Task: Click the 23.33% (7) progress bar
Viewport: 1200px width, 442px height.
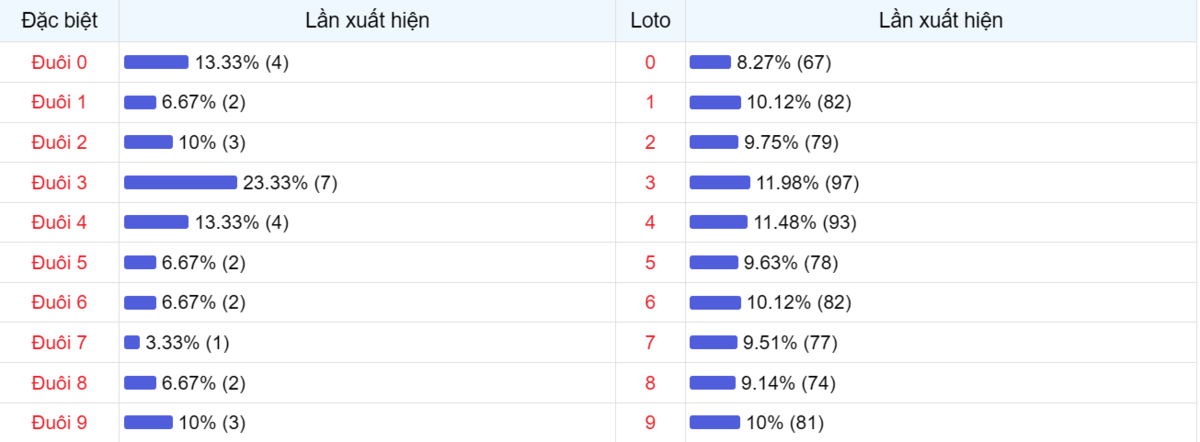Action: click(180, 182)
